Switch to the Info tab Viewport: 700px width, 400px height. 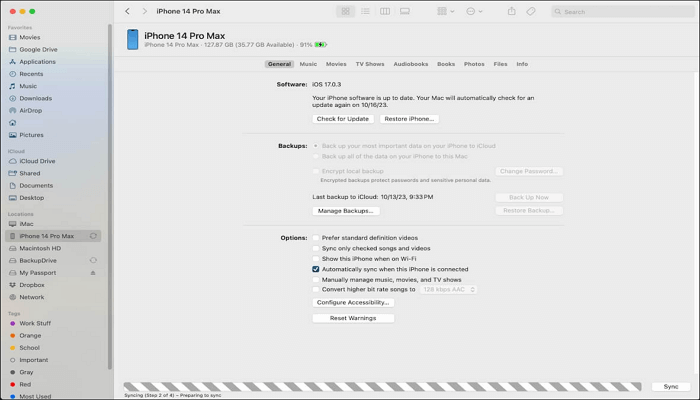click(522, 64)
